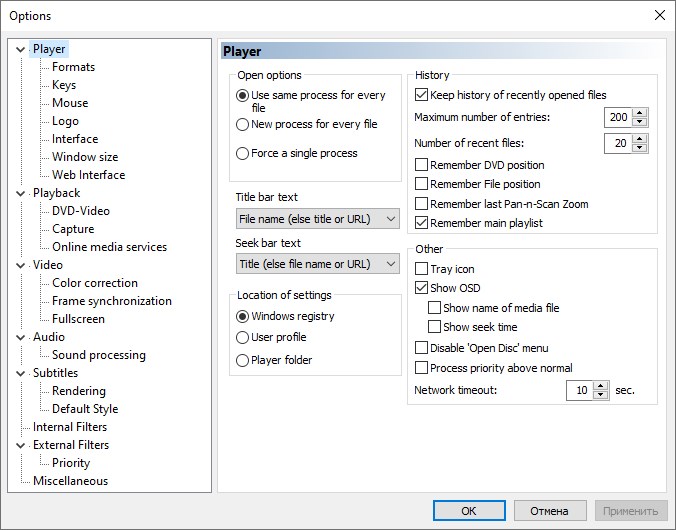Select Color correction in the tree
The image size is (676, 530).
(x=95, y=283)
